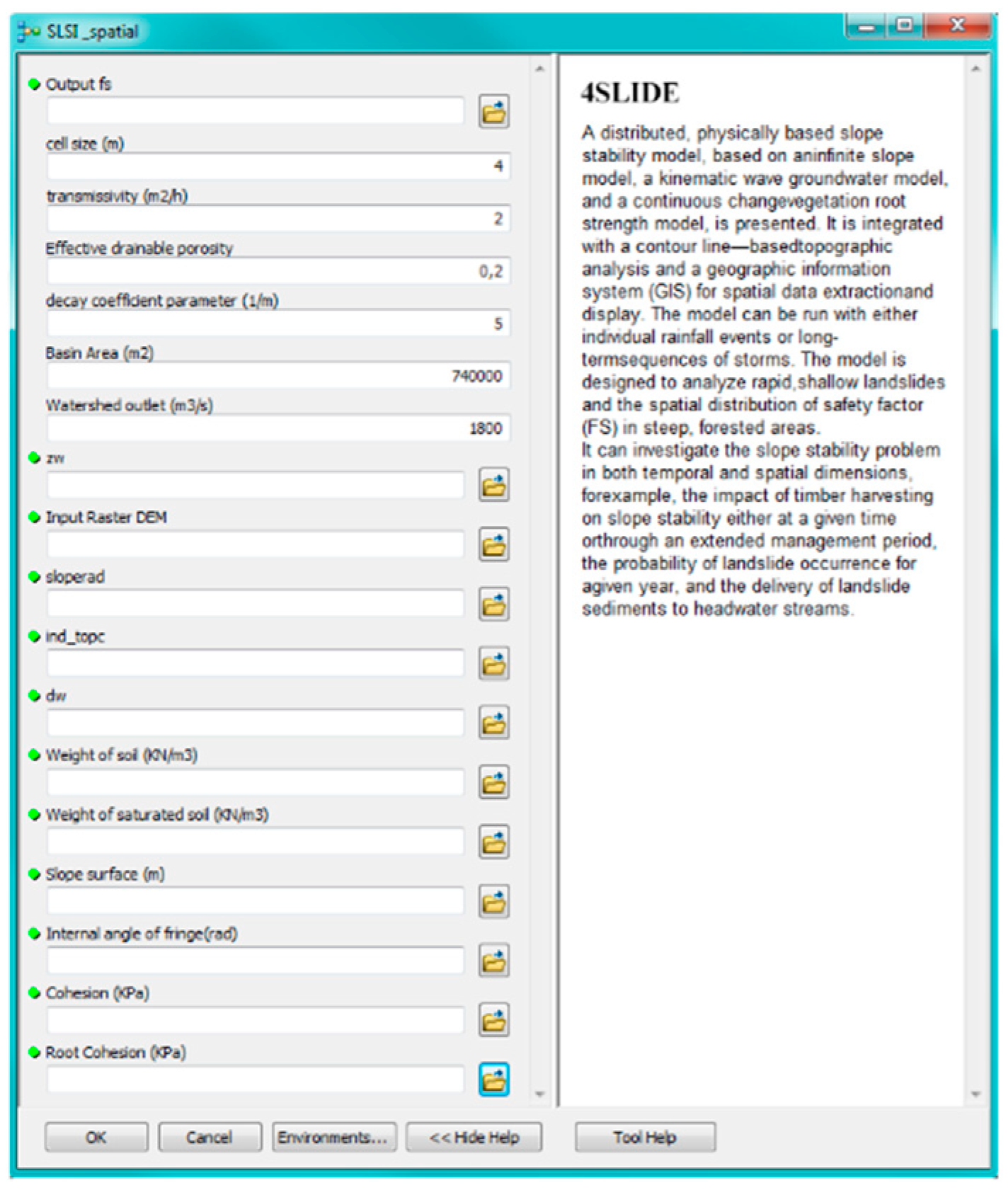Image resolution: width=1008 pixels, height=1197 pixels.
Task: Edit Watershed outlet (m3/s) field
Action: pos(278,428)
